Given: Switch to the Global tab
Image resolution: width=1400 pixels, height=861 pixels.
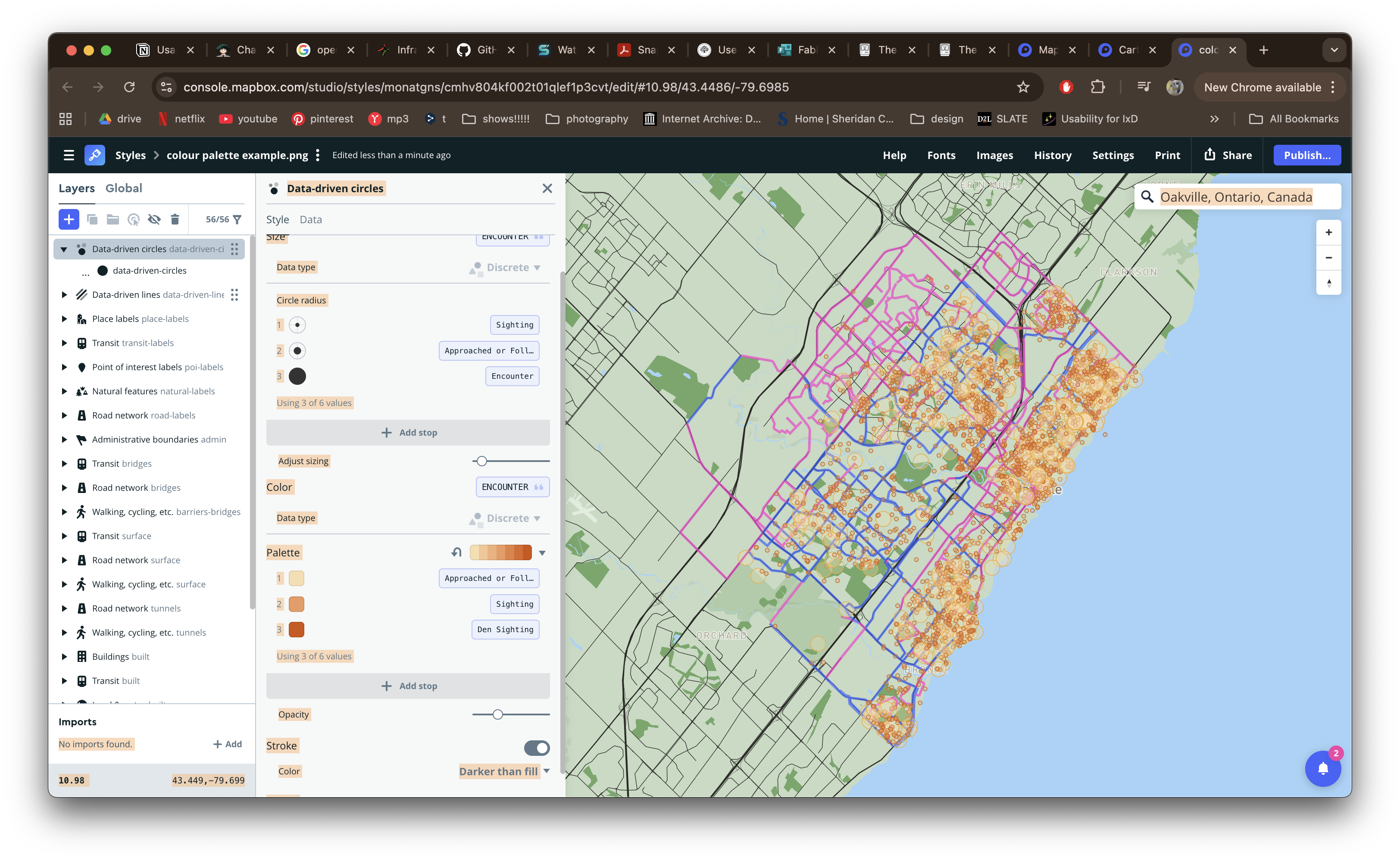Looking at the screenshot, I should pyautogui.click(x=124, y=188).
